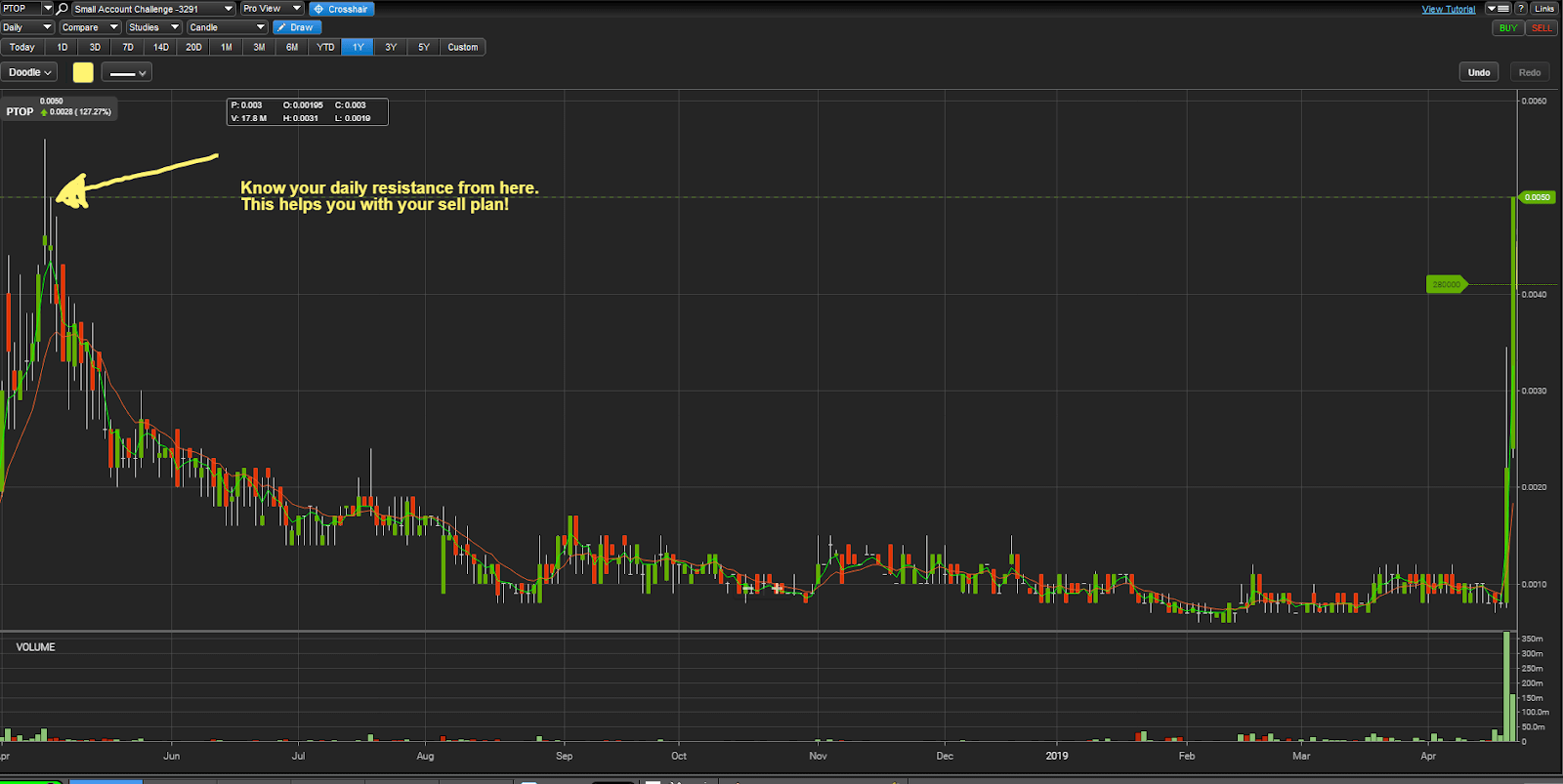1563x784 pixels.
Task: Select the 1Y range tab
Action: [358, 47]
